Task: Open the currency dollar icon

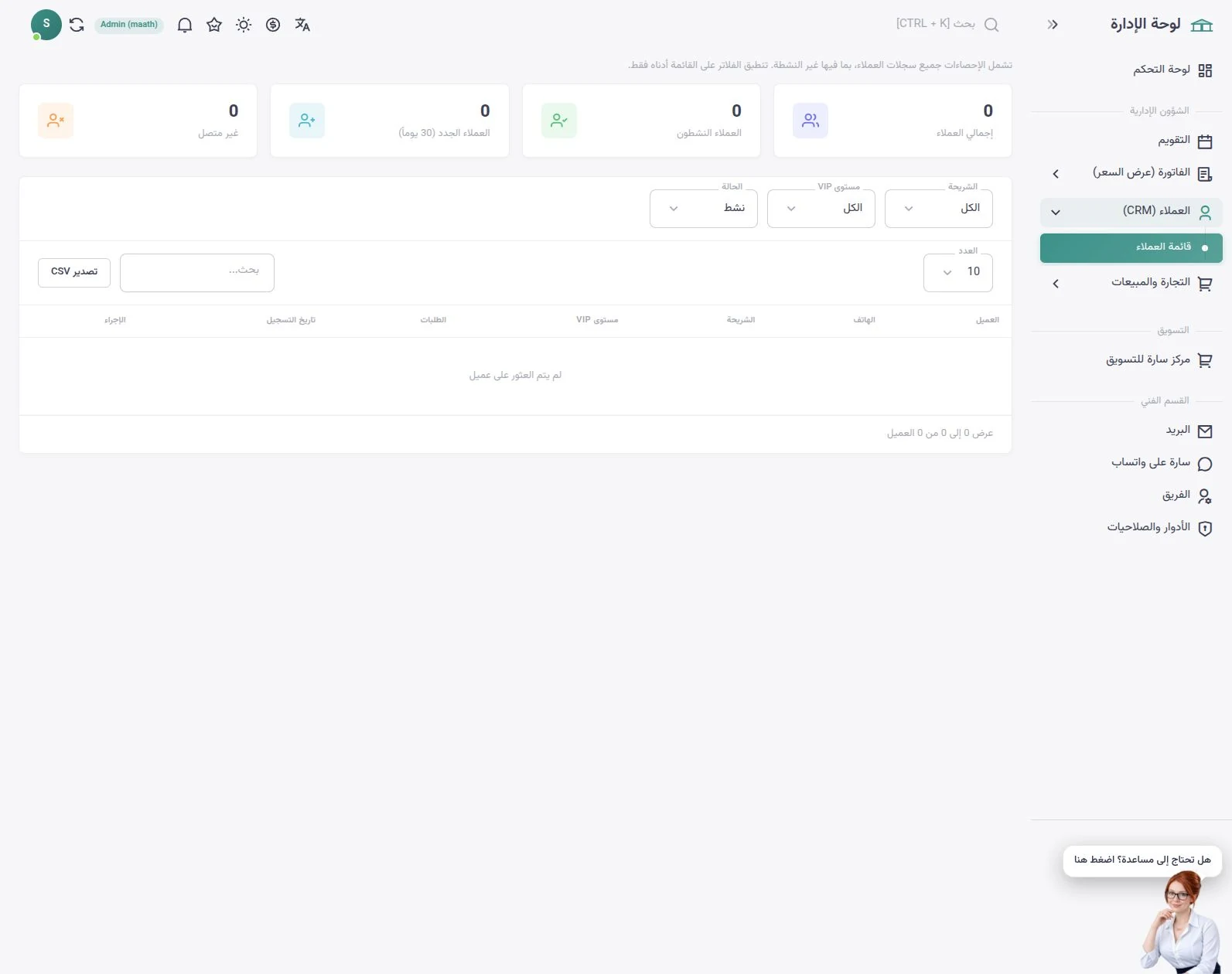Action: click(273, 25)
